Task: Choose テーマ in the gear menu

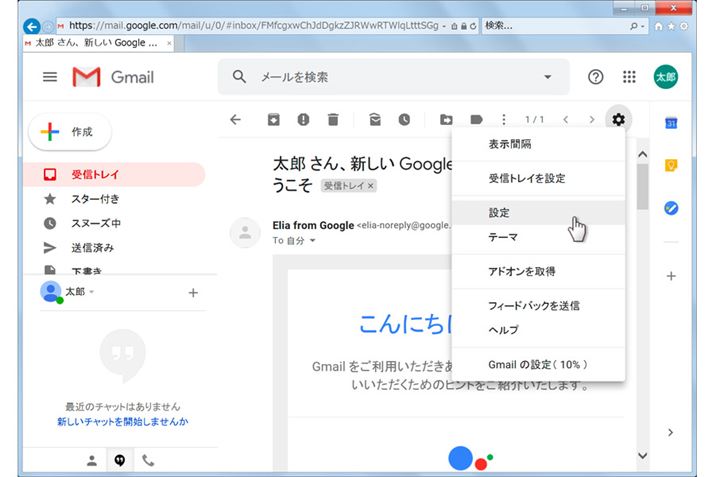Action: pyautogui.click(x=539, y=237)
